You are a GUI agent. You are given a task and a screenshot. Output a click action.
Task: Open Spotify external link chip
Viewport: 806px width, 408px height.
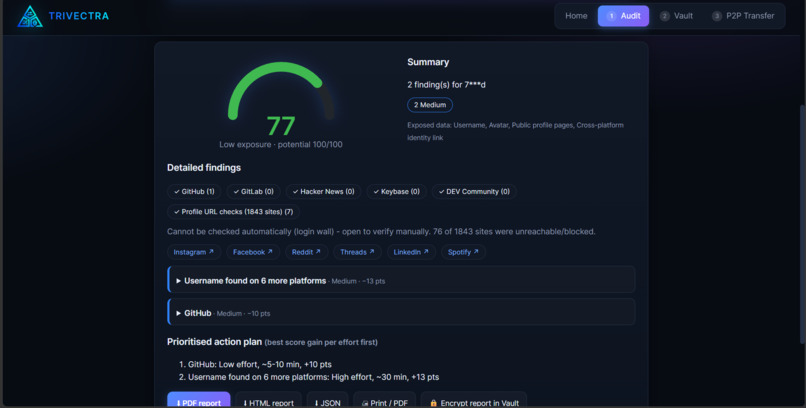pos(463,252)
